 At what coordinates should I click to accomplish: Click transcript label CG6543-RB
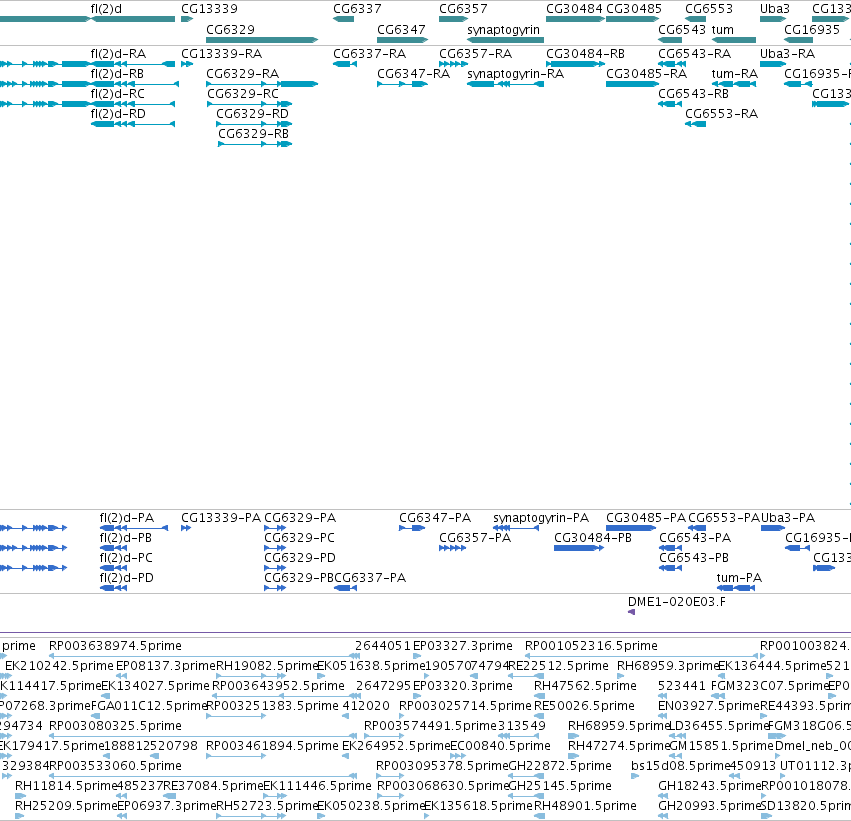[x=694, y=94]
